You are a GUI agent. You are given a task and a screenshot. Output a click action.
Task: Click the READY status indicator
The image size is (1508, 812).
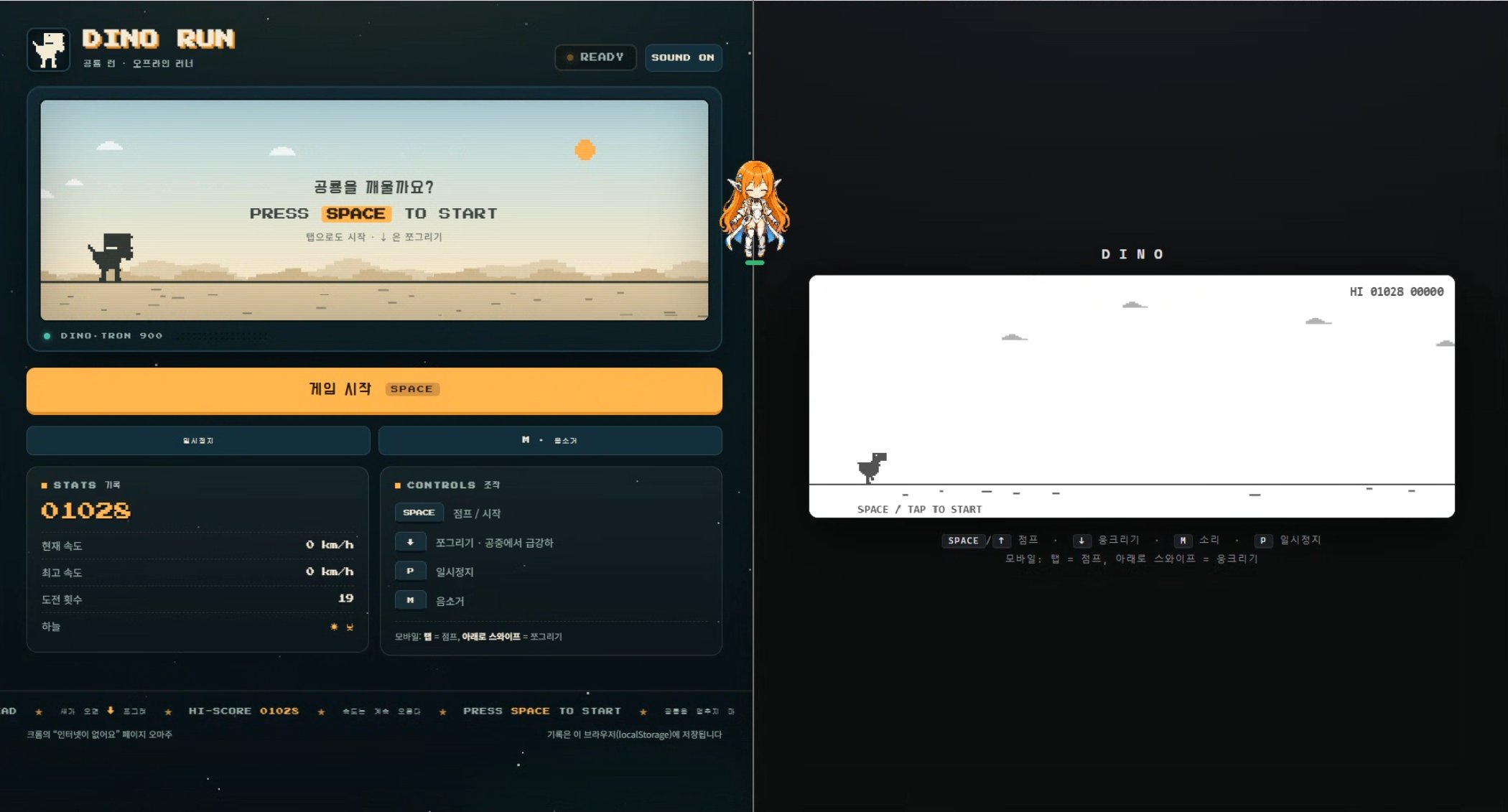[595, 57]
